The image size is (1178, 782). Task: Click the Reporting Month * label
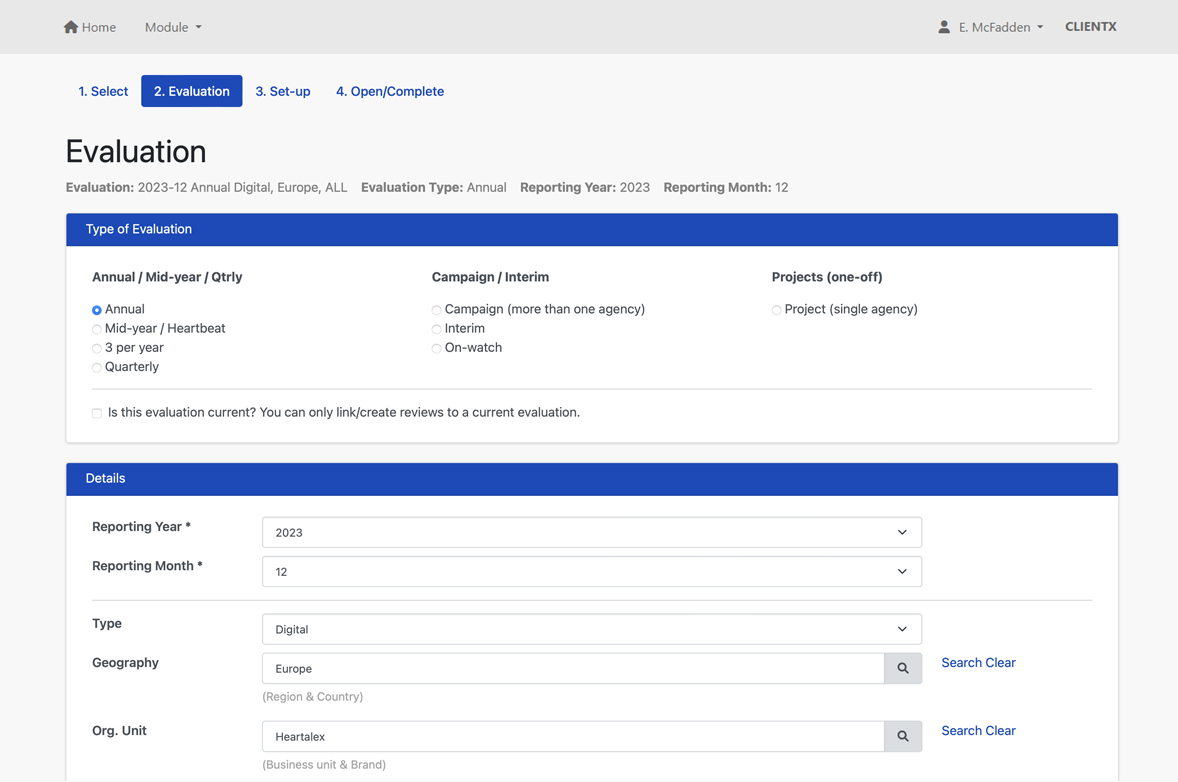[147, 566]
